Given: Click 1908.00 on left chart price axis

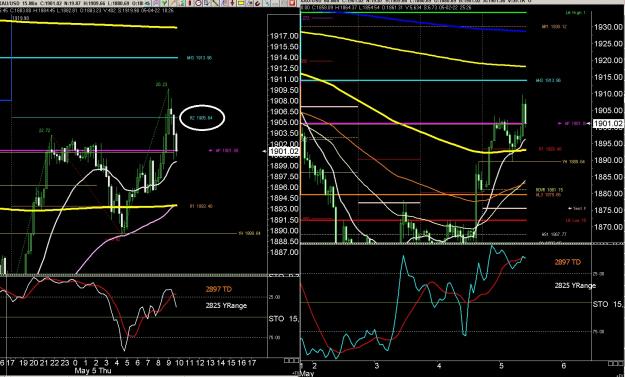Looking at the screenshot, I should [284, 101].
